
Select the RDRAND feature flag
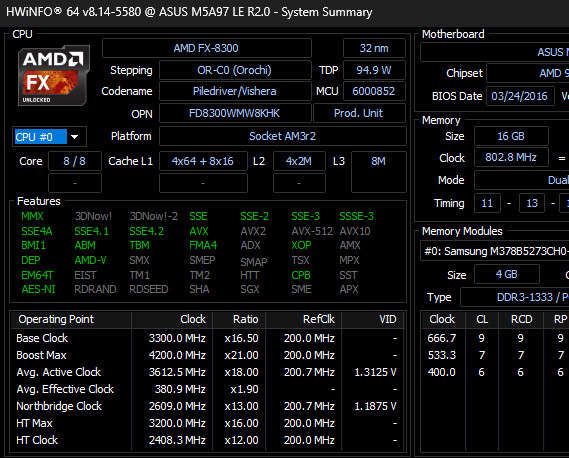coord(95,289)
